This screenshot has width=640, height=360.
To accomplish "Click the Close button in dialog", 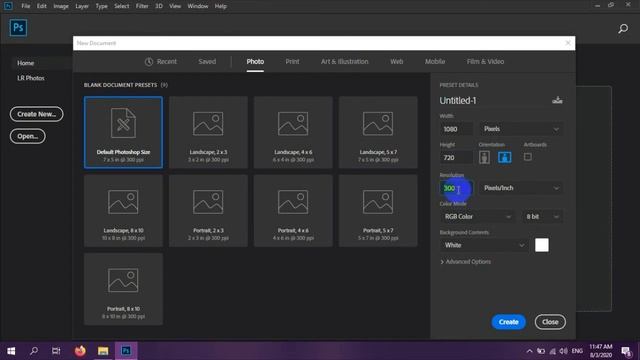I will pos(550,322).
